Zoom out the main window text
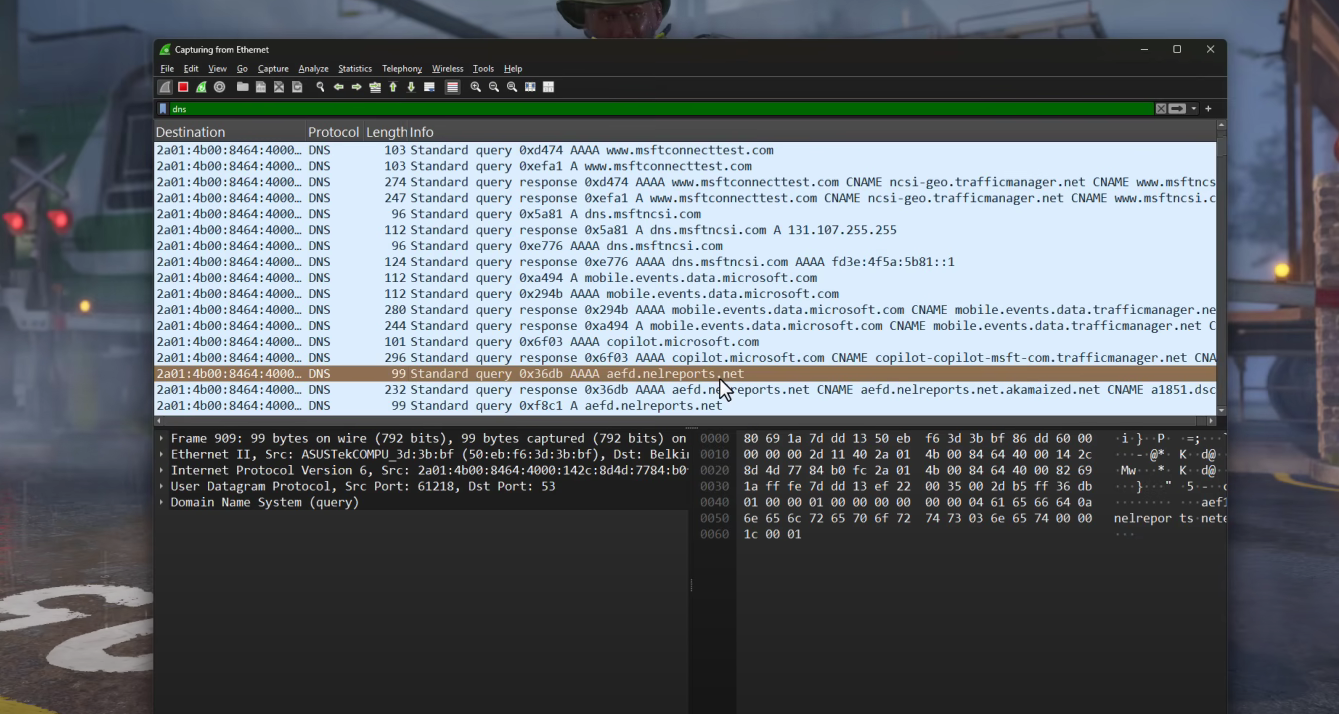Image resolution: width=1339 pixels, height=714 pixels. tap(494, 87)
